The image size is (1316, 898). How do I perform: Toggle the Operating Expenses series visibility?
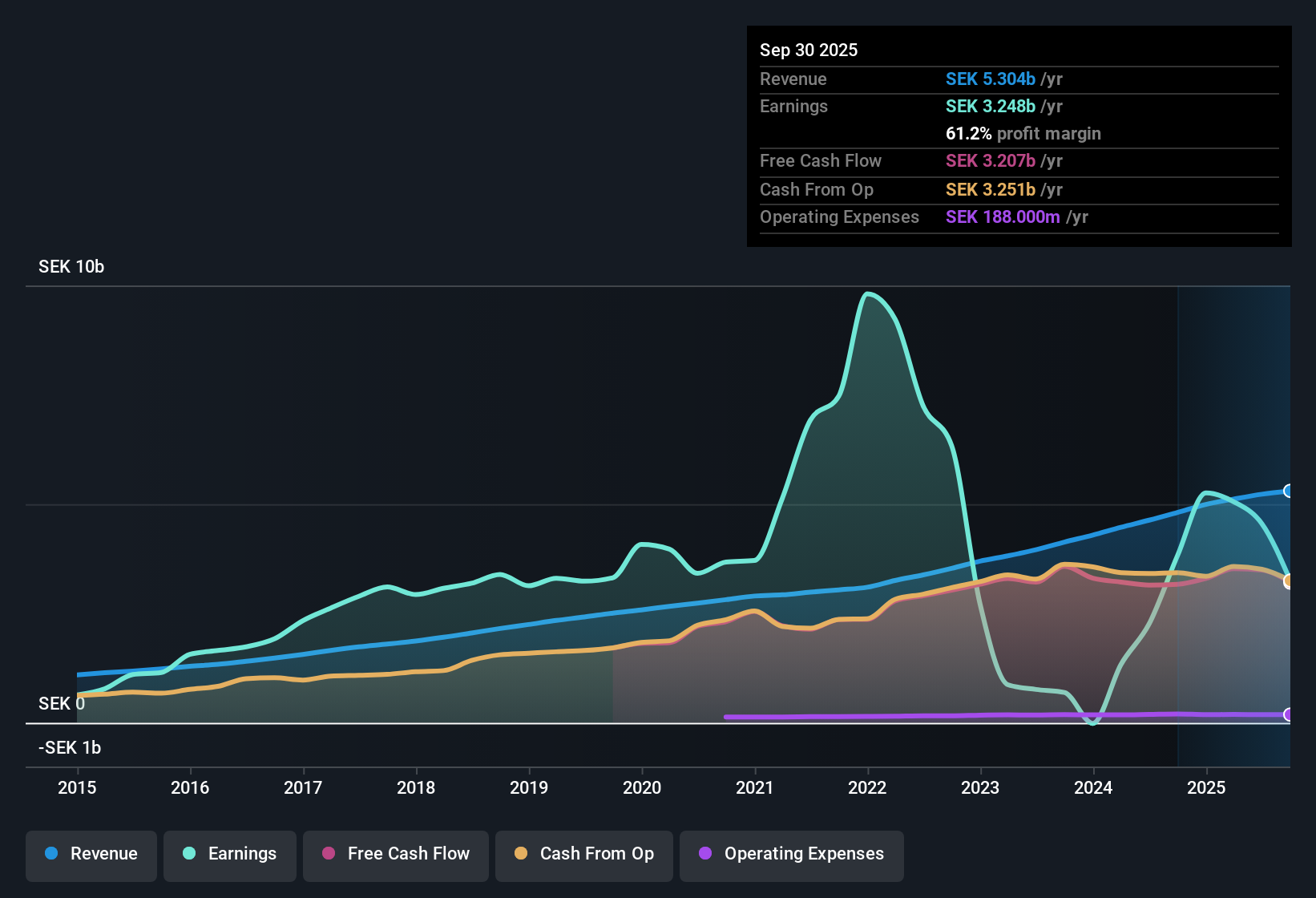tap(791, 854)
